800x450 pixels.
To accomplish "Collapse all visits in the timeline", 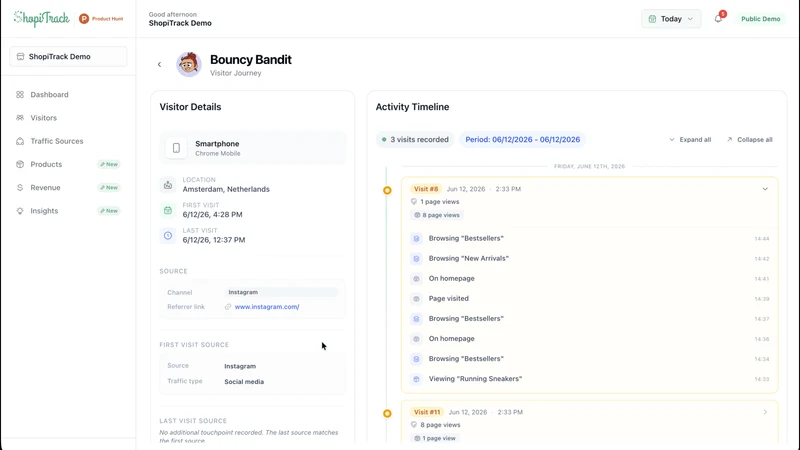I will (x=749, y=139).
